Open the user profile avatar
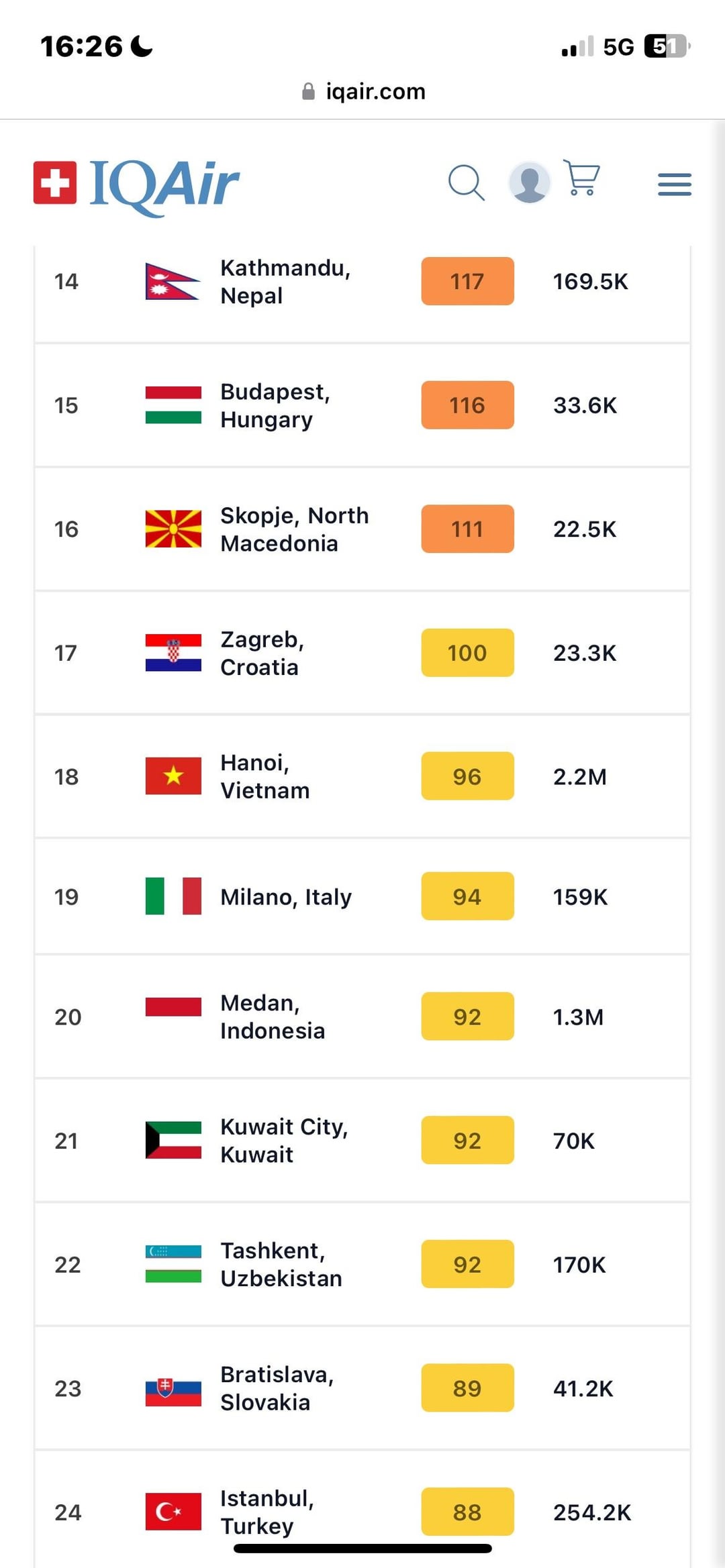Viewport: 725px width, 1568px height. point(530,182)
